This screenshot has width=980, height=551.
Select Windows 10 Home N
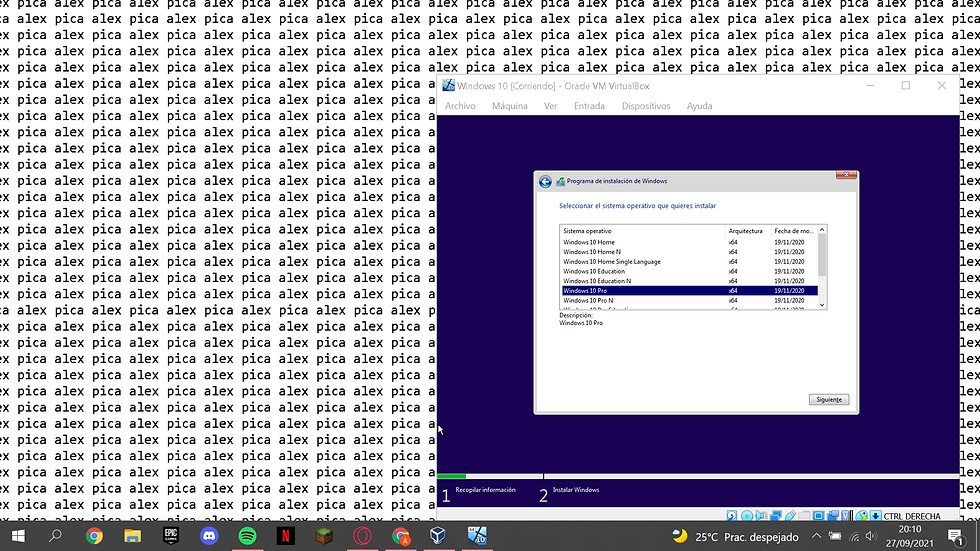(x=690, y=252)
